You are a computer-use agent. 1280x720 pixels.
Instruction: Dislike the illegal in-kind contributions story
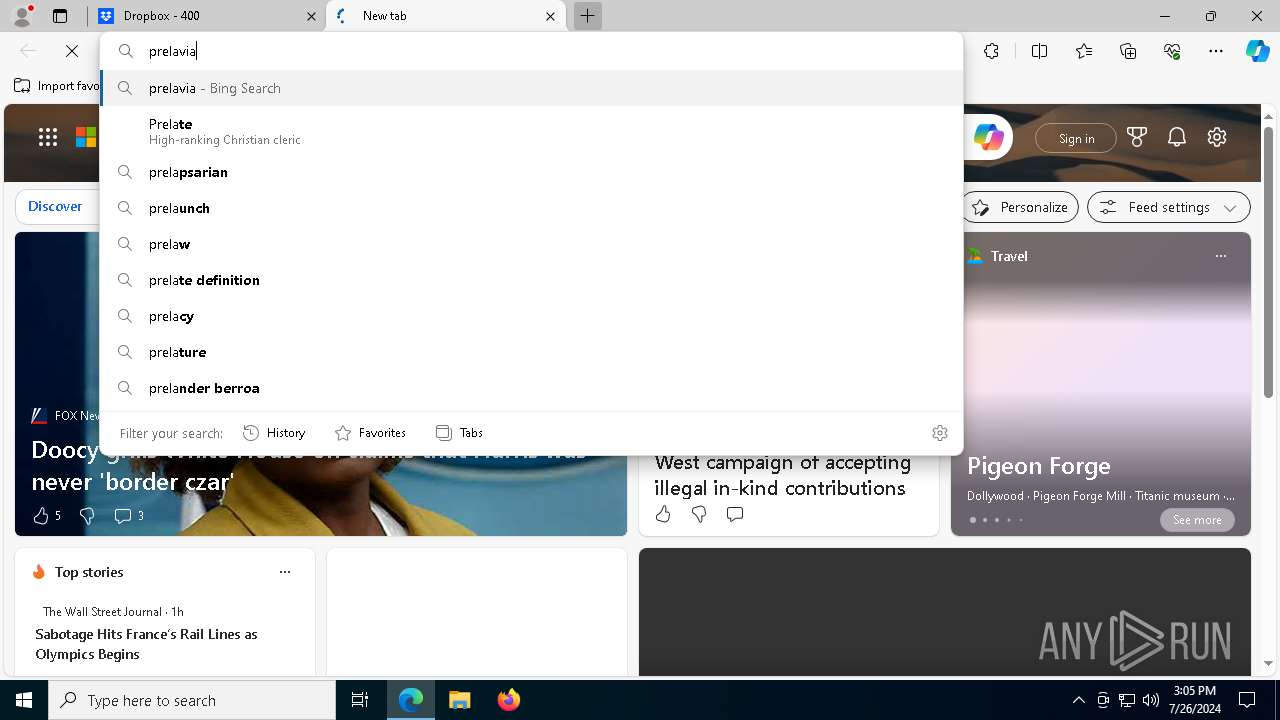coord(699,514)
